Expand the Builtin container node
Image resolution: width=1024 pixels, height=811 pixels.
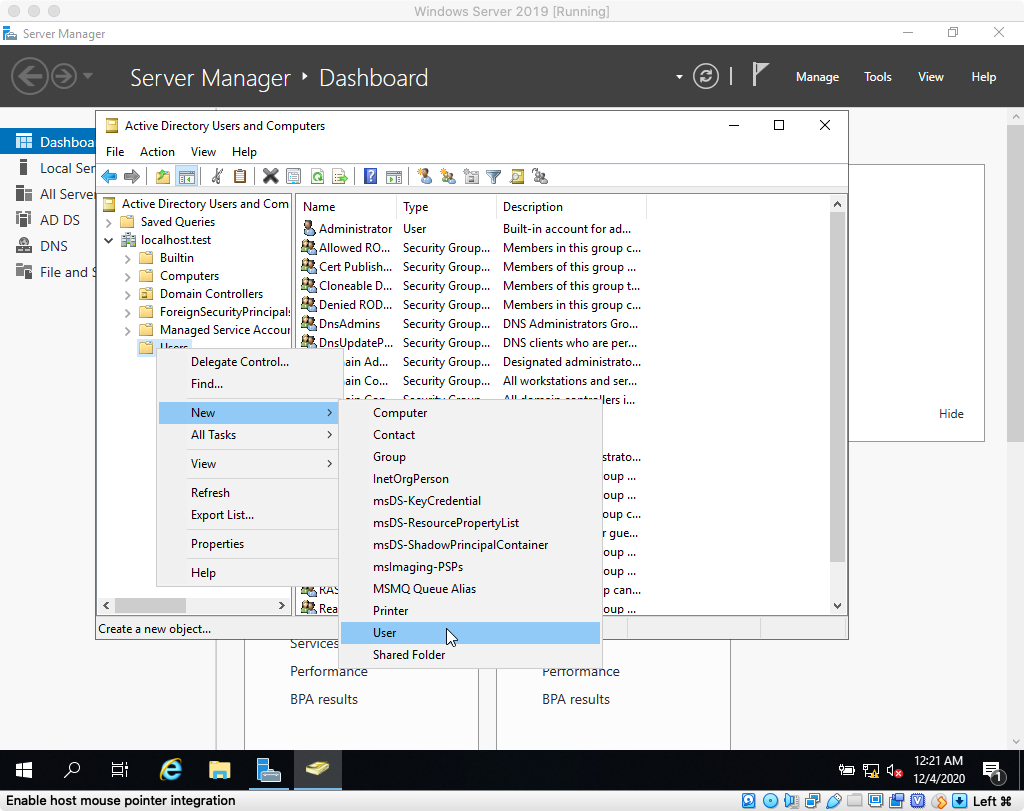[127, 259]
